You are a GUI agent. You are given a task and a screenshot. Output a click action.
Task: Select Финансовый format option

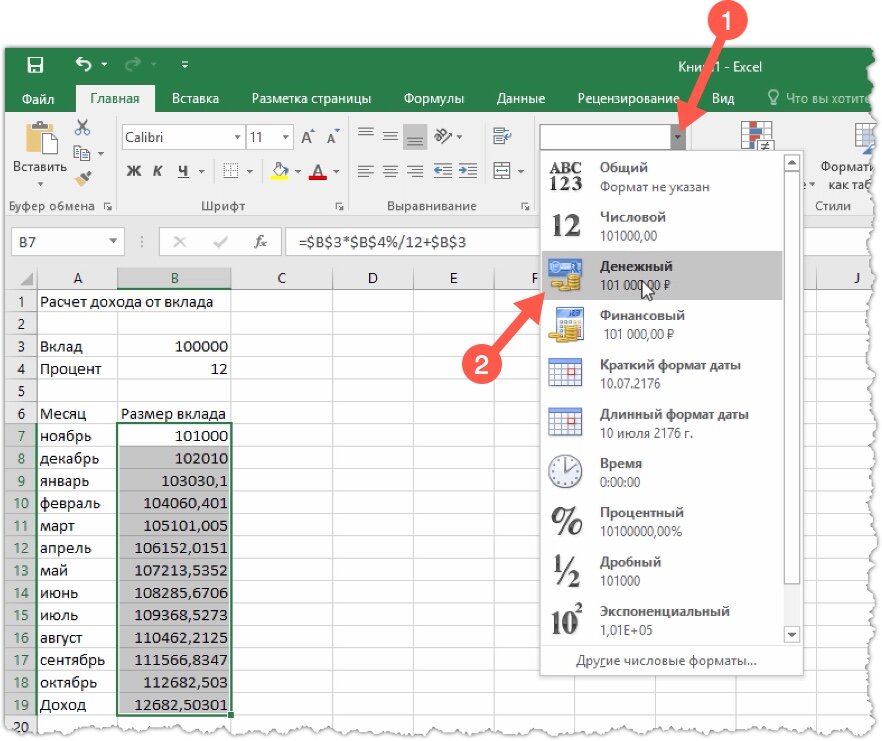[662, 325]
